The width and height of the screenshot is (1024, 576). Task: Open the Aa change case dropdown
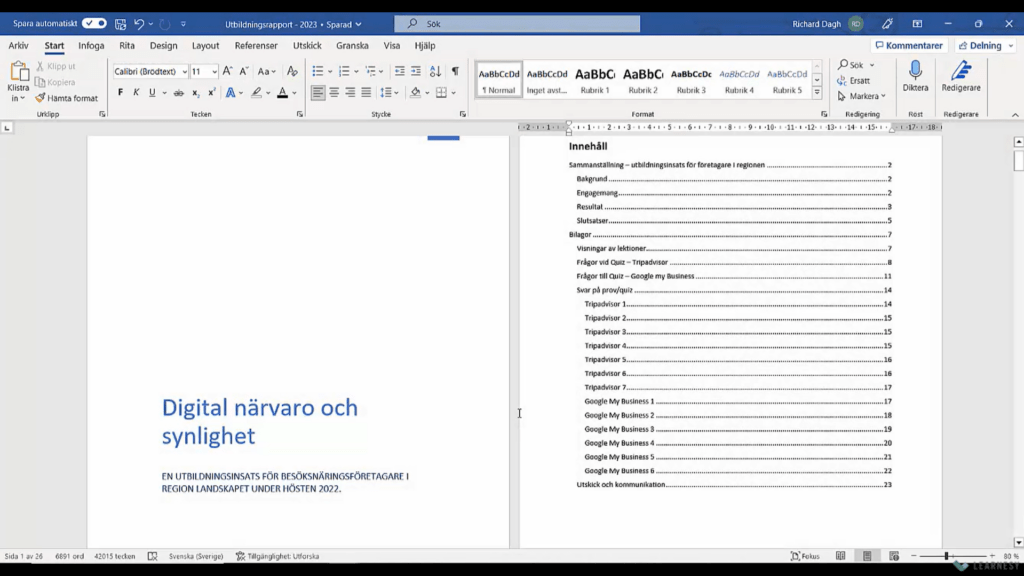[x=266, y=71]
